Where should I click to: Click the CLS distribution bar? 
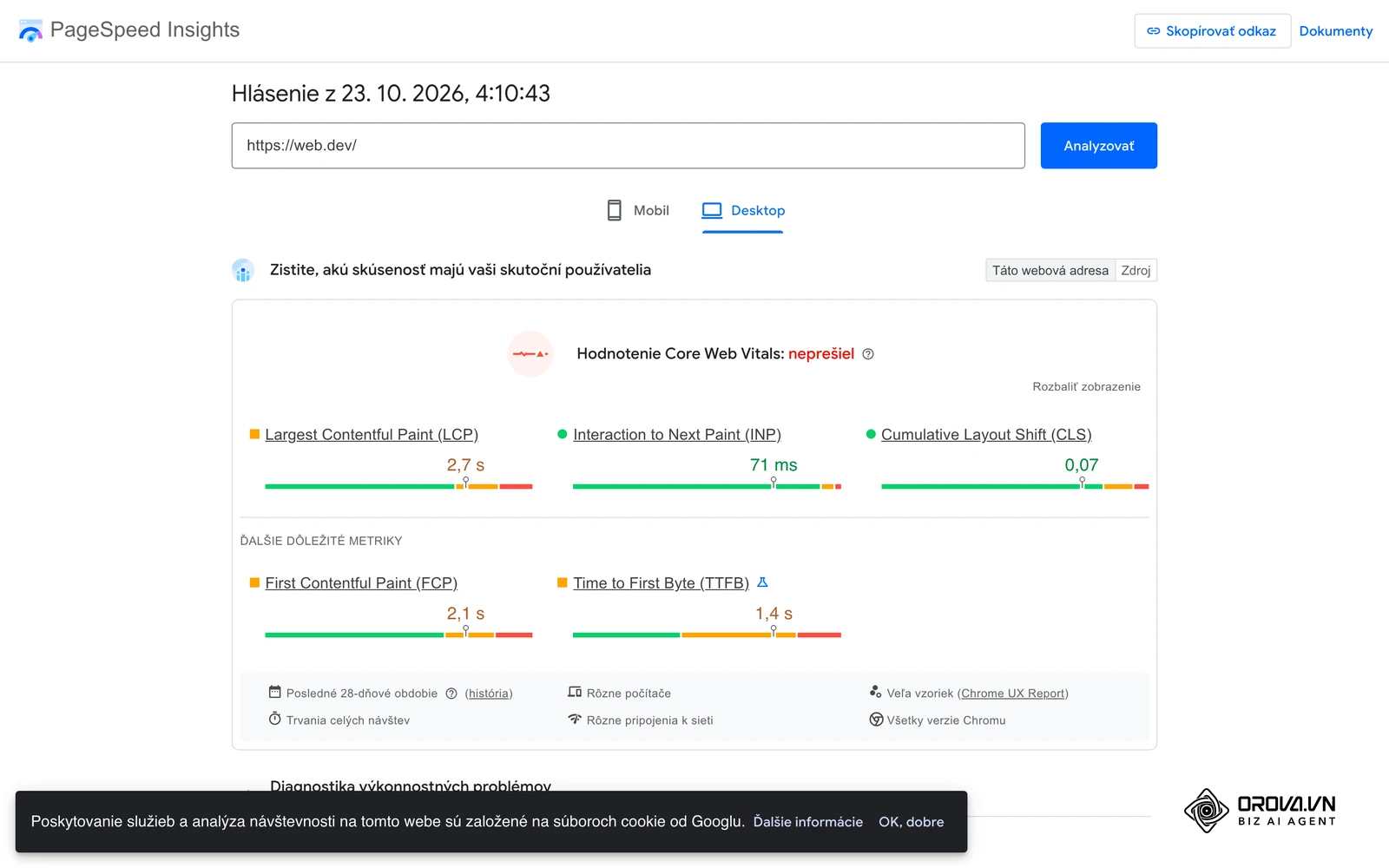tap(1015, 487)
